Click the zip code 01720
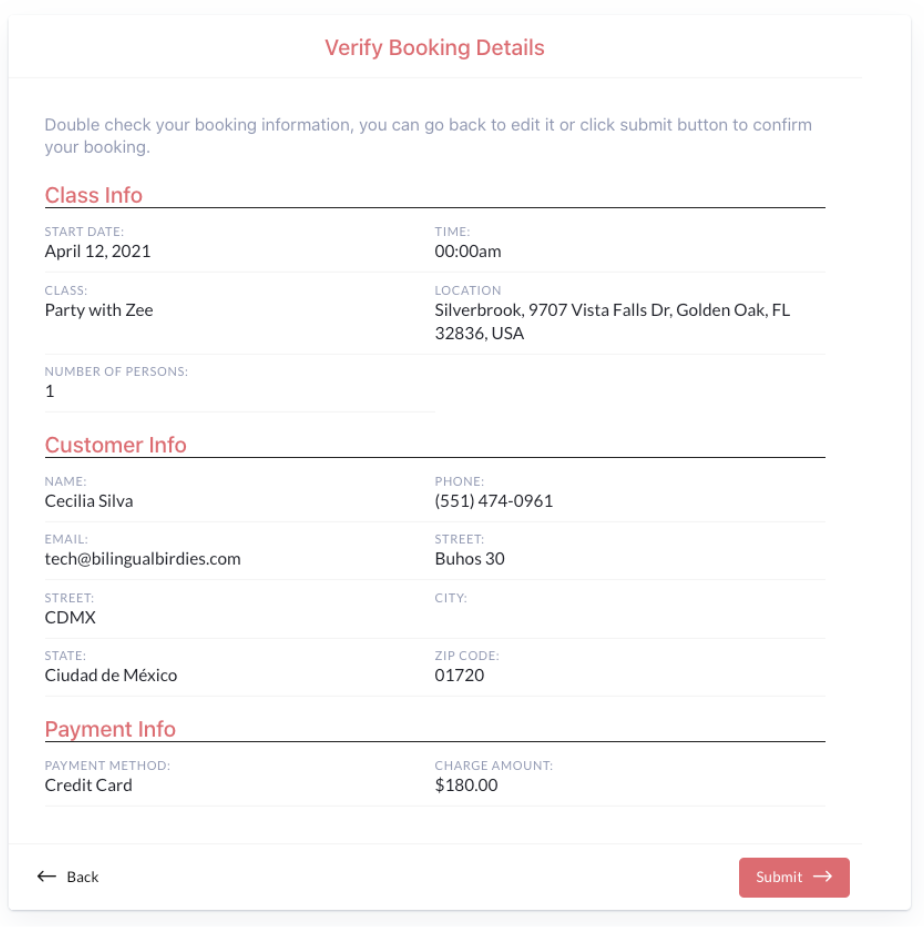Viewport: 924px width, 940px height. (x=459, y=675)
